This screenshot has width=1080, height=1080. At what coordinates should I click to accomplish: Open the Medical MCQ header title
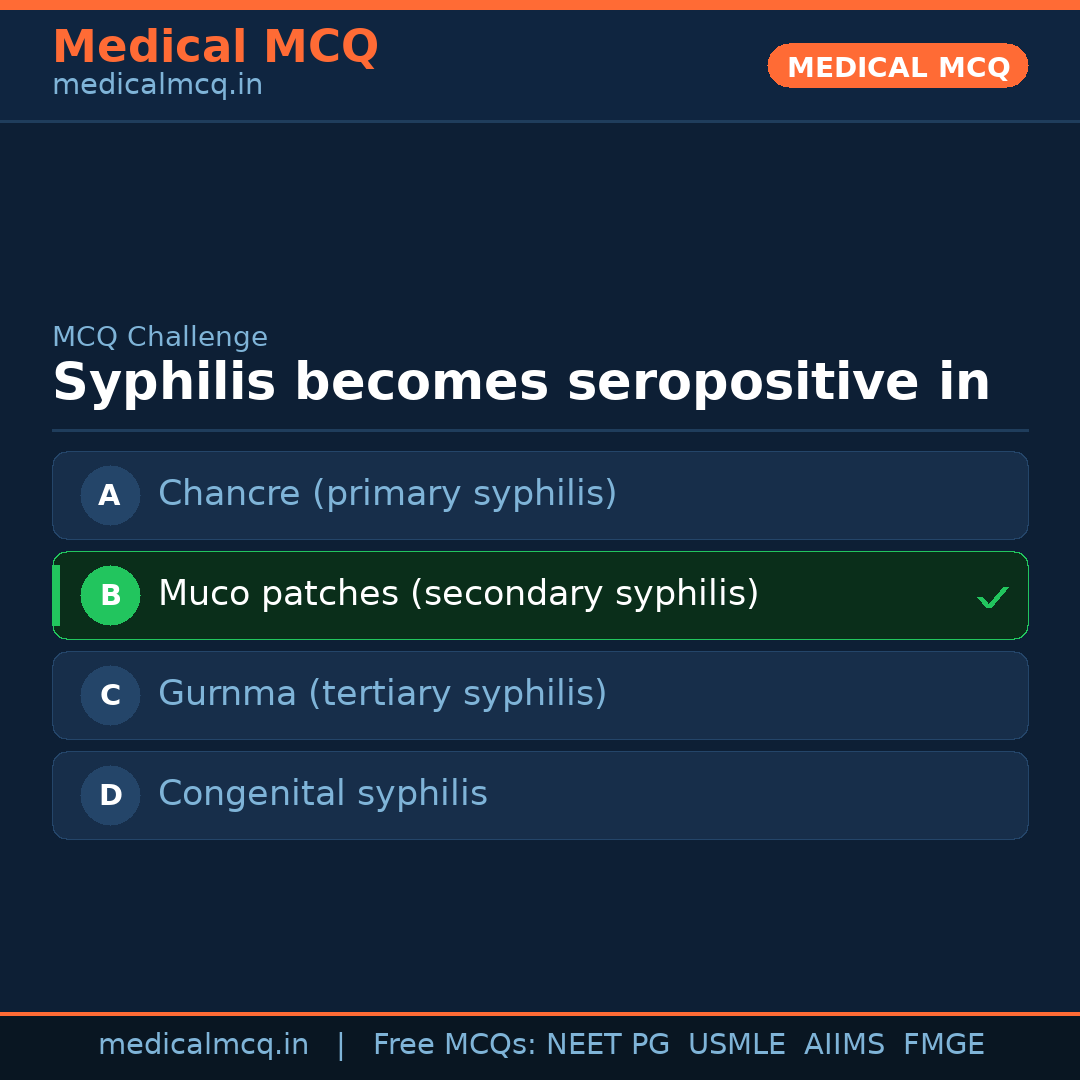tap(215, 46)
